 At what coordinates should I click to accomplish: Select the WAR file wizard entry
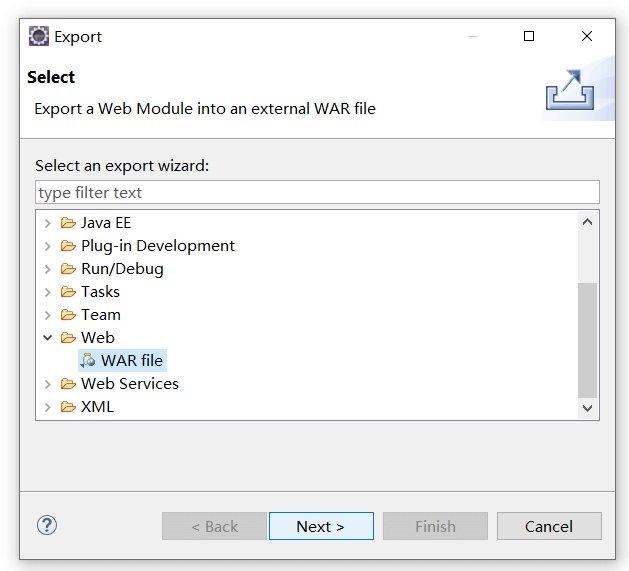(131, 361)
